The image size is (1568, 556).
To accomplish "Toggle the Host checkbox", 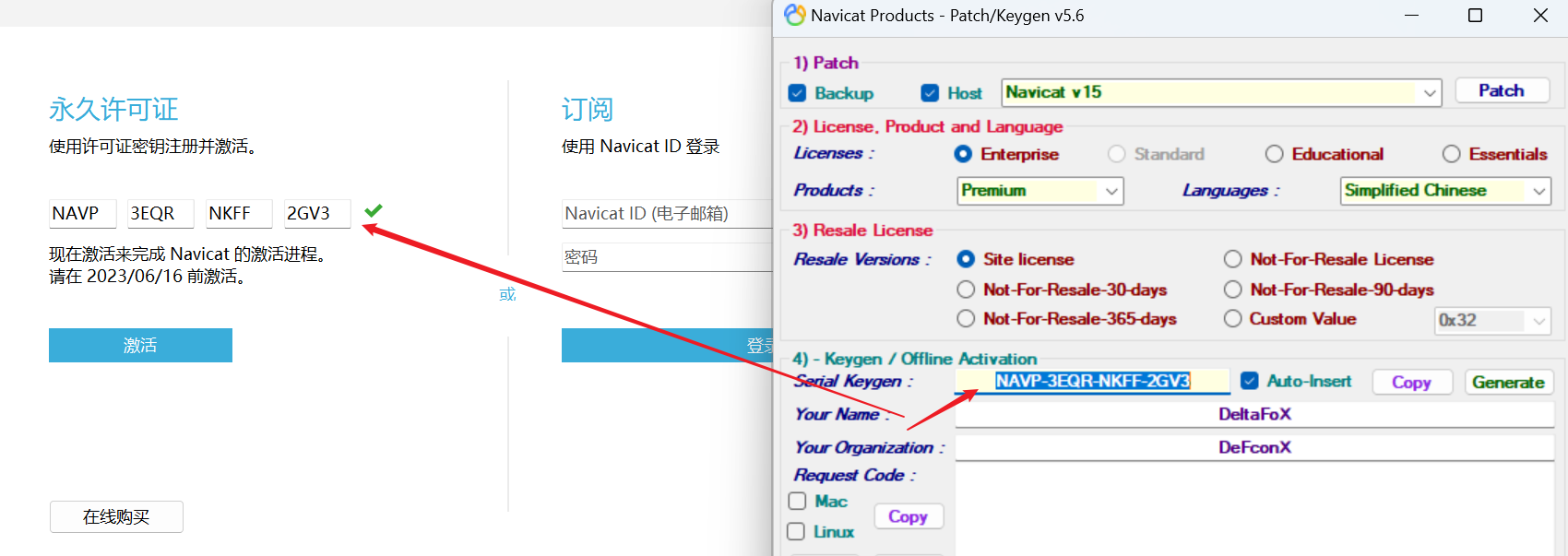I will (x=930, y=93).
